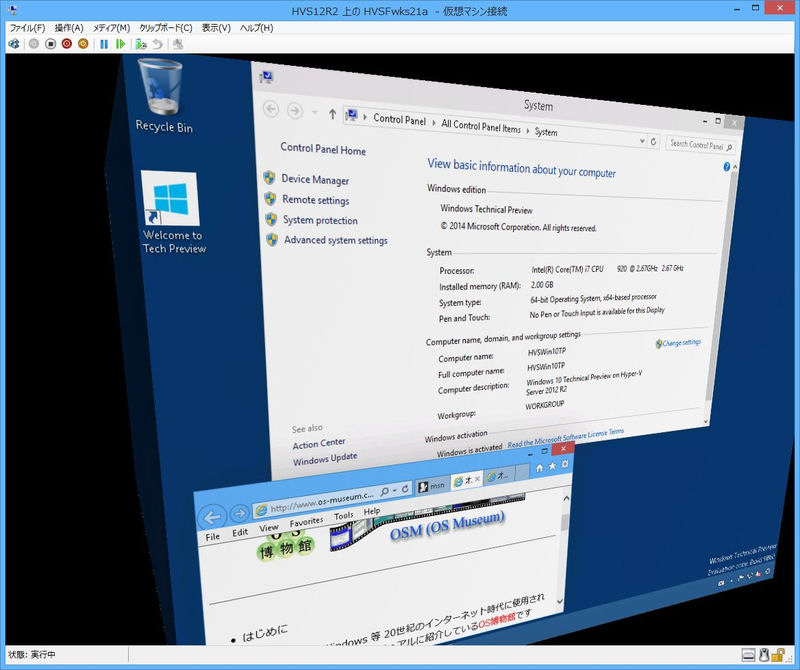Open the System address bar history dropdown

[x=642, y=140]
